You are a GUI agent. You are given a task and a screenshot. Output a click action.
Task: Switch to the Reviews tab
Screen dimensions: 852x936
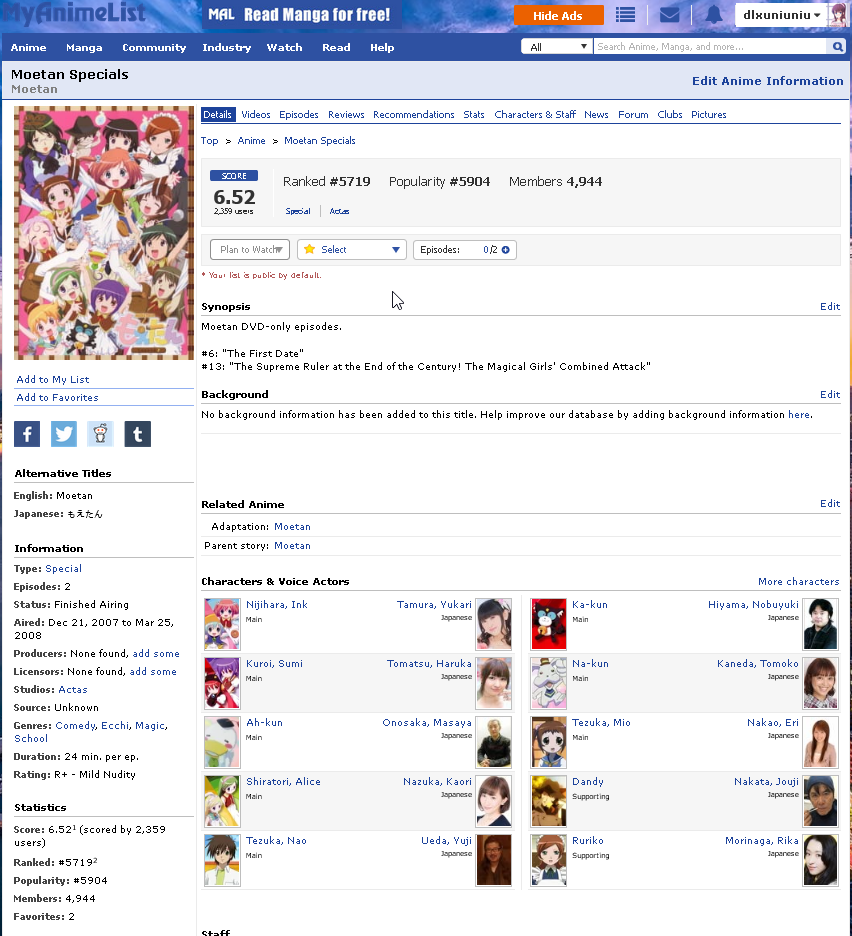tap(346, 115)
